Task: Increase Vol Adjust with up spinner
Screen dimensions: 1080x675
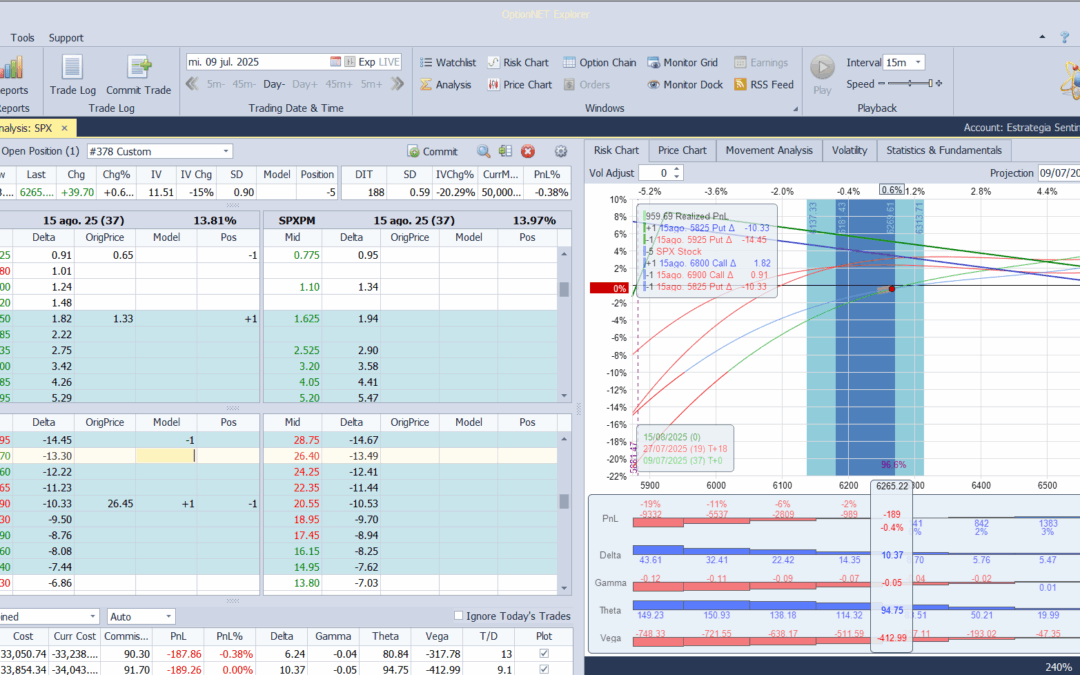Action: 677,169
